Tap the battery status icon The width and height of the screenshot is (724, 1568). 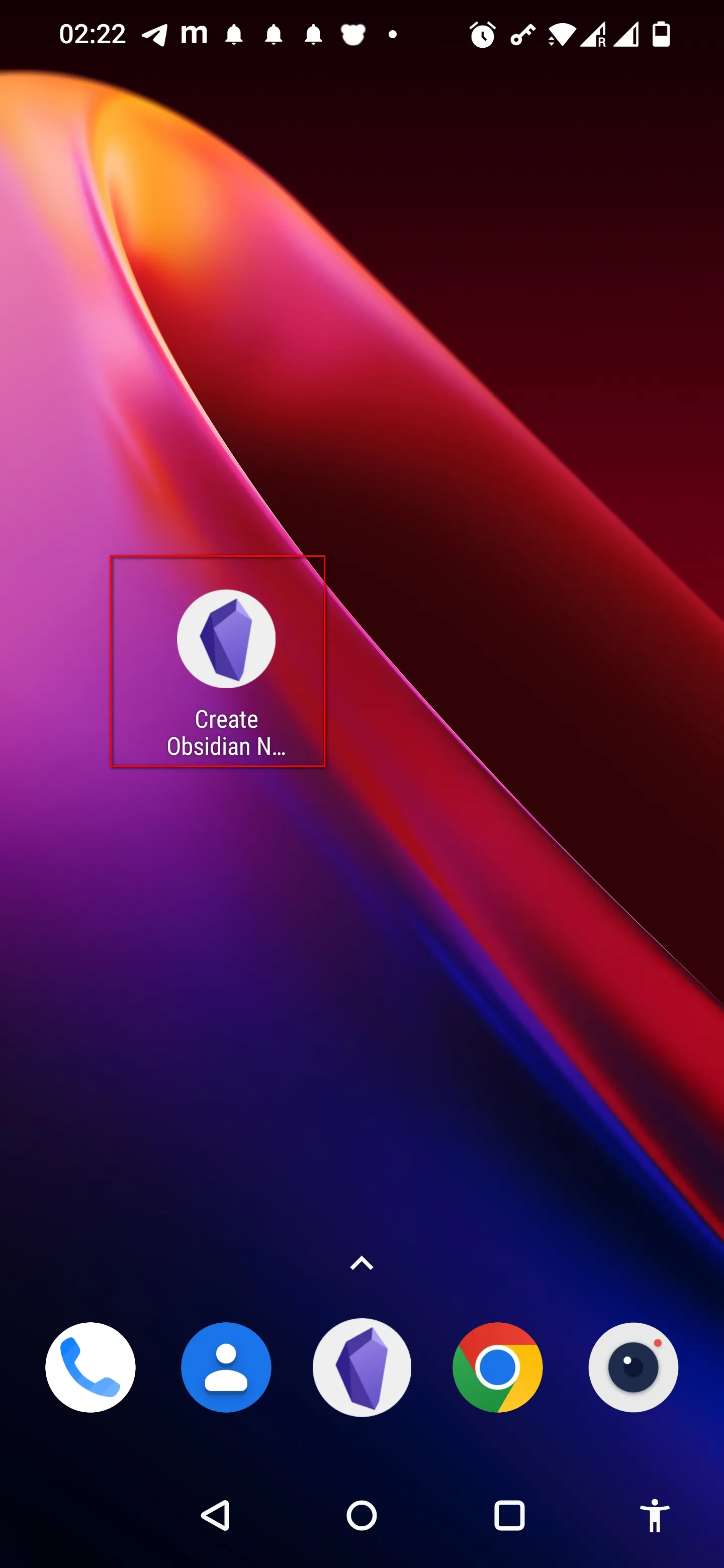coord(661,34)
